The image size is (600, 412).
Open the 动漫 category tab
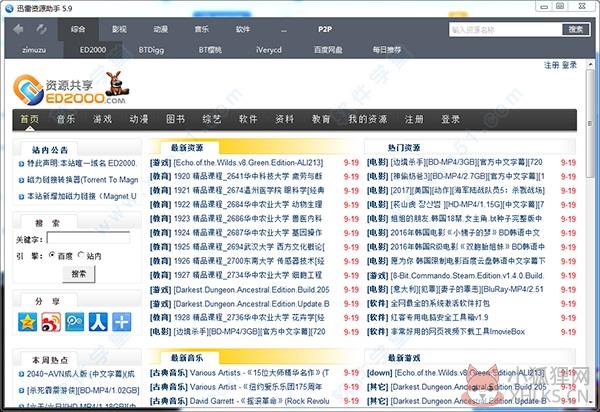pos(161,29)
